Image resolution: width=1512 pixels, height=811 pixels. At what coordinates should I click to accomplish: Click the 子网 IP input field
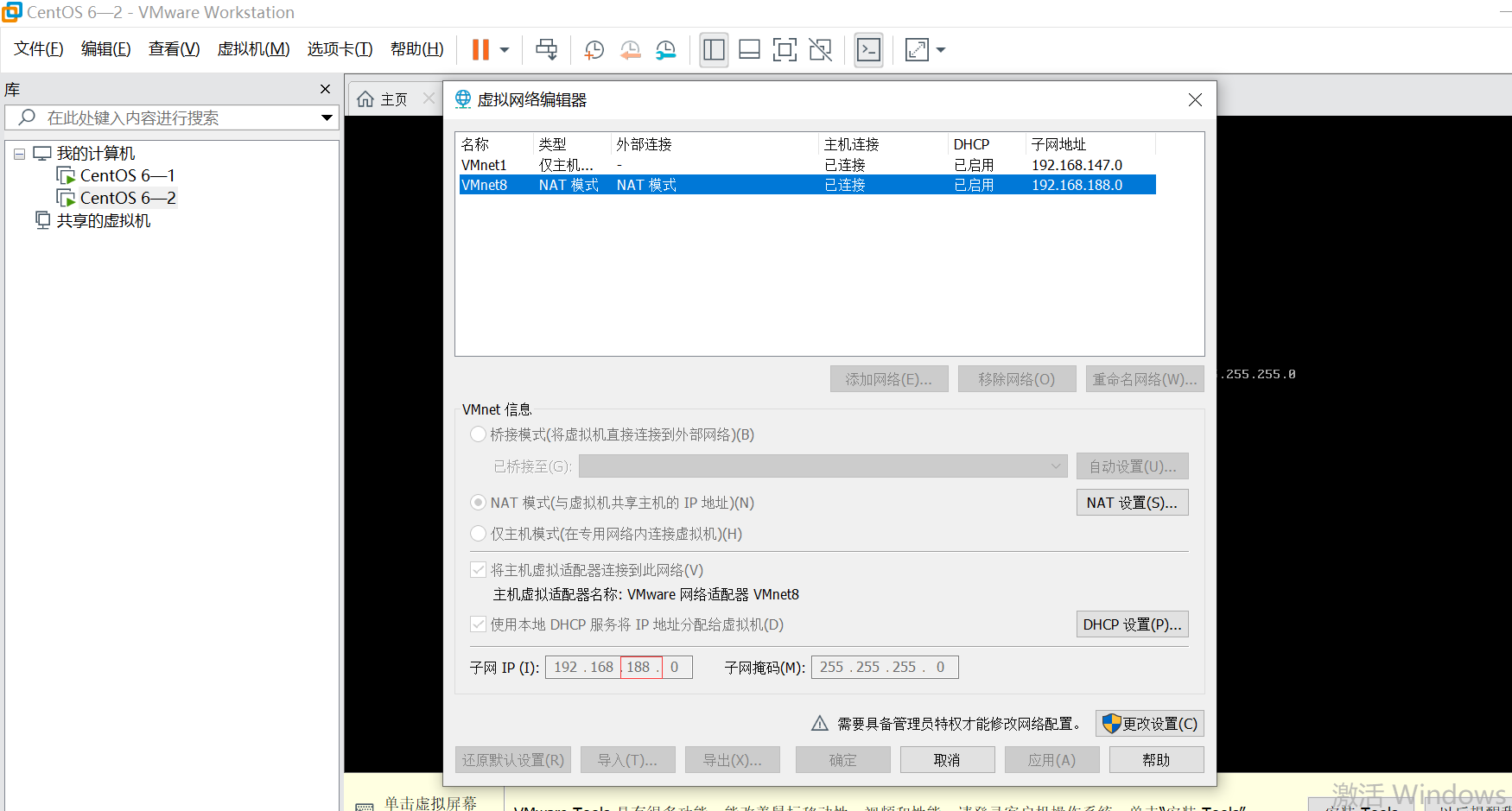(619, 667)
